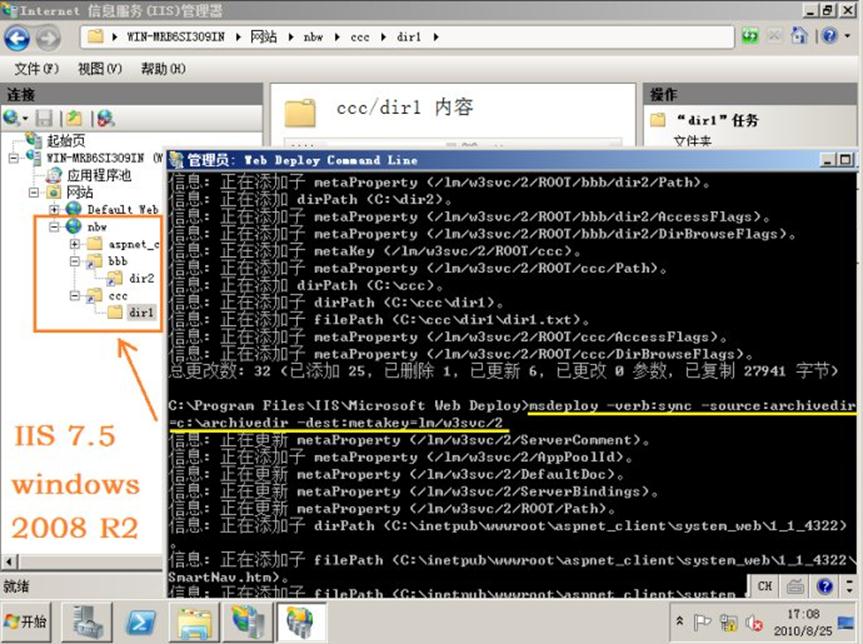Click the volume speaker tray icon

click(x=753, y=623)
